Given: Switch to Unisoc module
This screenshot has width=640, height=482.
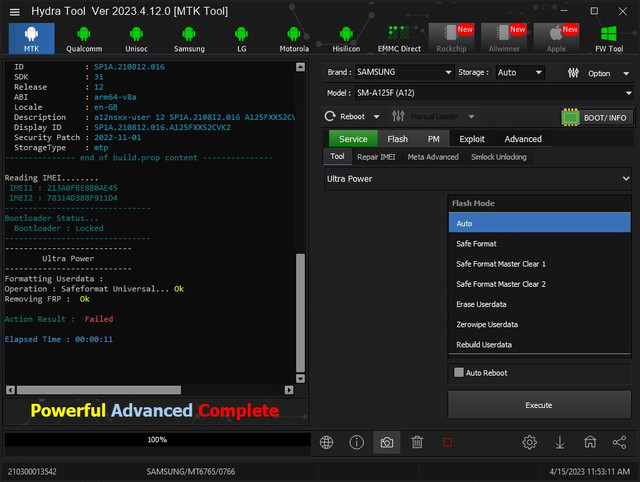Looking at the screenshot, I should tap(136, 38).
